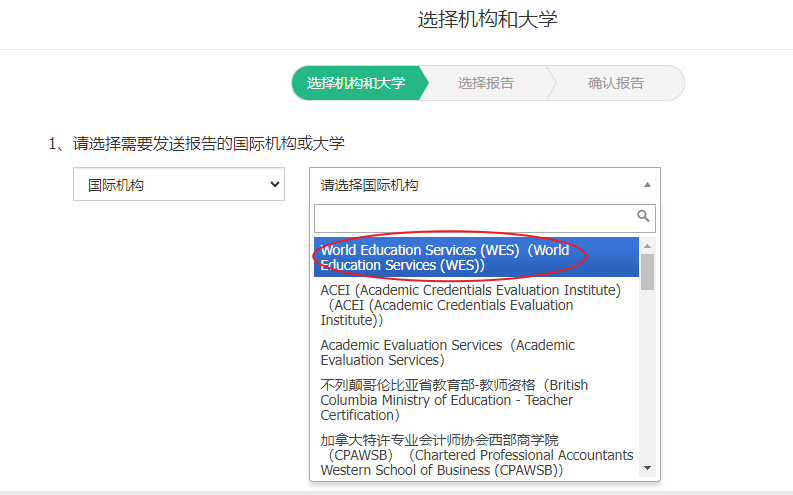Go to the 选择报告 step
This screenshot has width=793, height=495.
(x=486, y=83)
